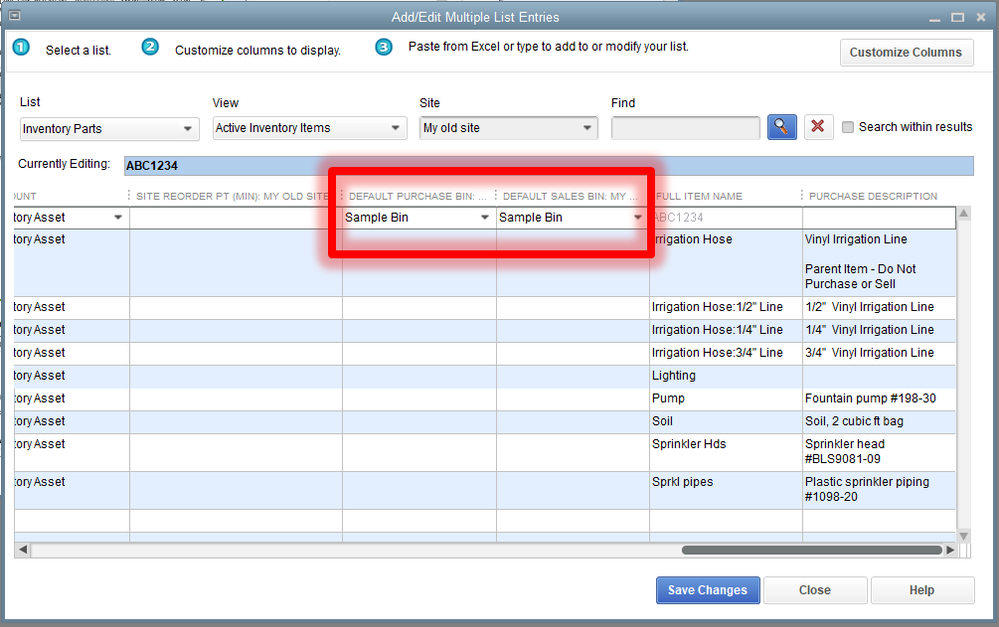Open the Site dropdown showing My old site
This screenshot has height=627, width=999.
point(508,128)
